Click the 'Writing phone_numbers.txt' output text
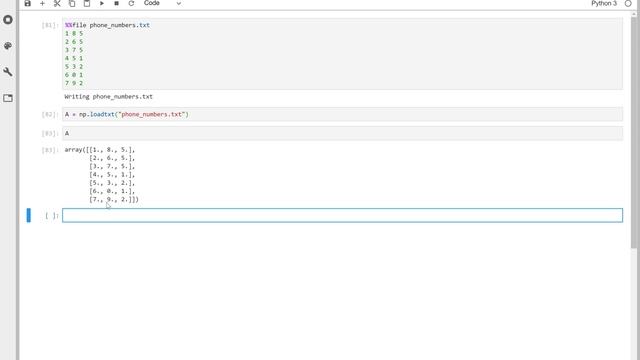Viewport: 640px width, 360px height. click(x=109, y=97)
